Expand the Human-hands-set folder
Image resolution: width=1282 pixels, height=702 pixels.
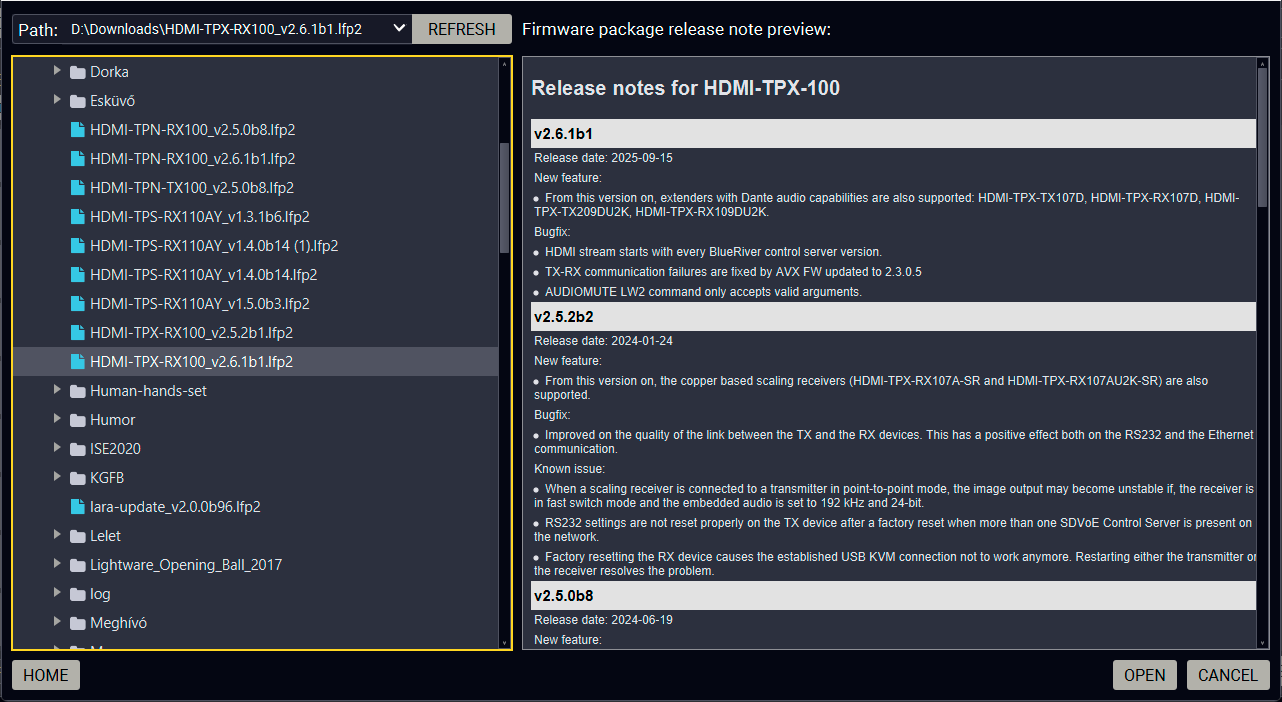pyautogui.click(x=57, y=390)
